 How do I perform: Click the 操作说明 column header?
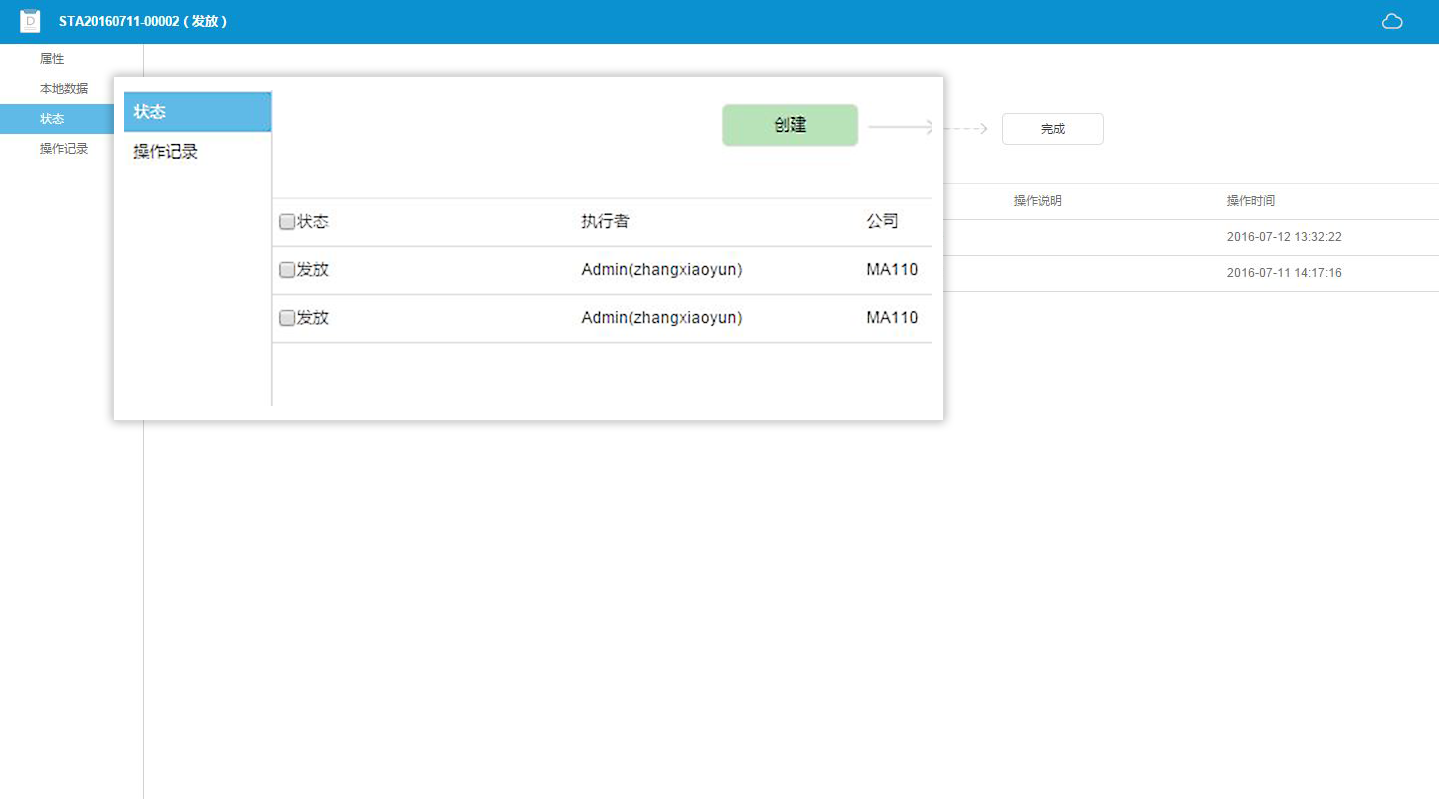(x=1038, y=201)
